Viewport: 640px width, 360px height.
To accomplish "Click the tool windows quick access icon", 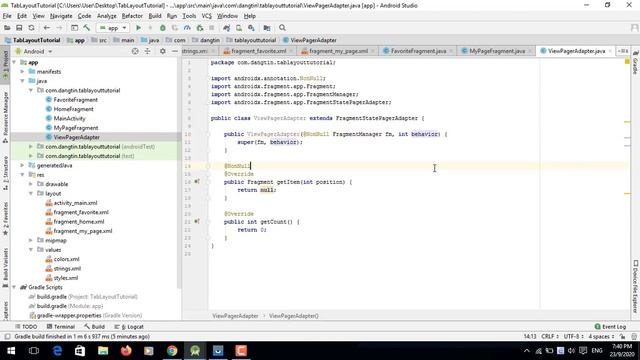I will pyautogui.click(x=7, y=337).
